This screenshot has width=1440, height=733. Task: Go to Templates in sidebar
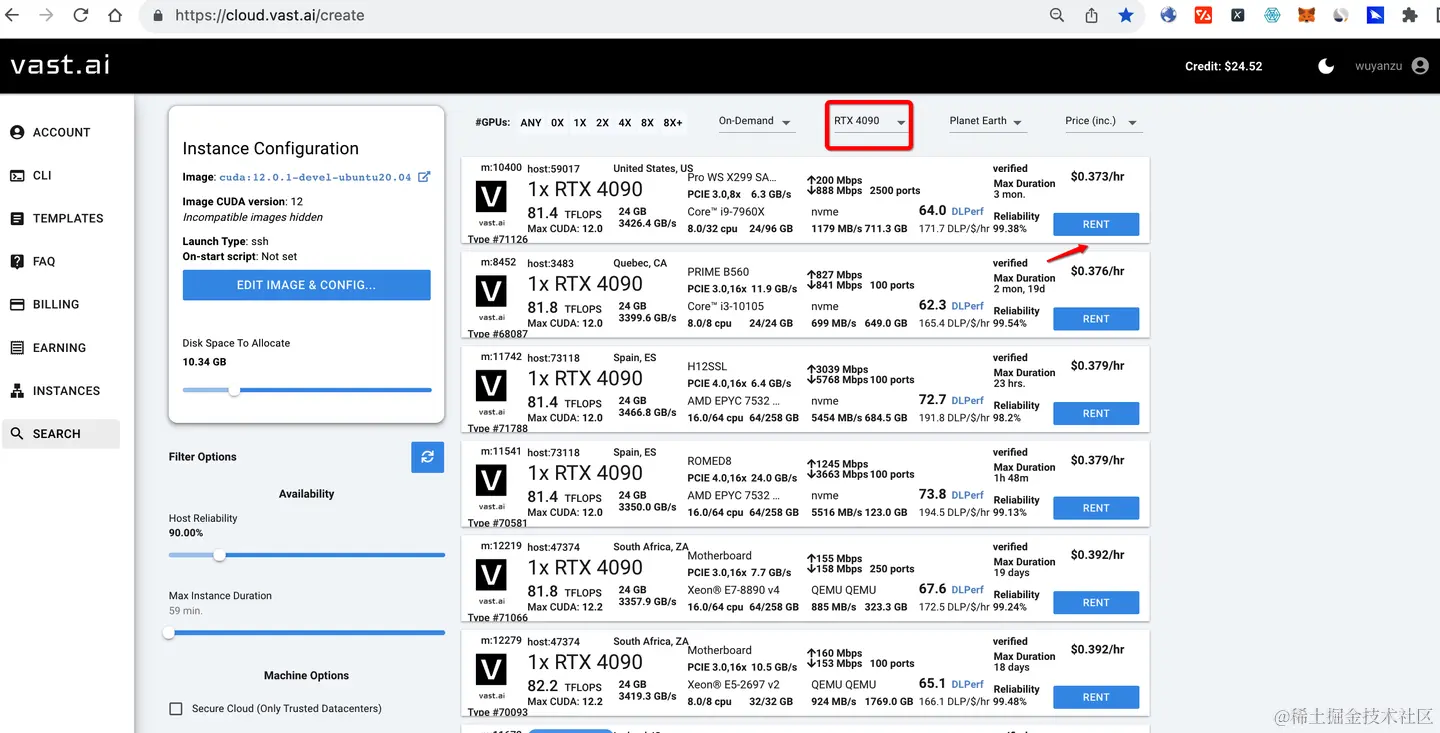pyautogui.click(x=61, y=218)
